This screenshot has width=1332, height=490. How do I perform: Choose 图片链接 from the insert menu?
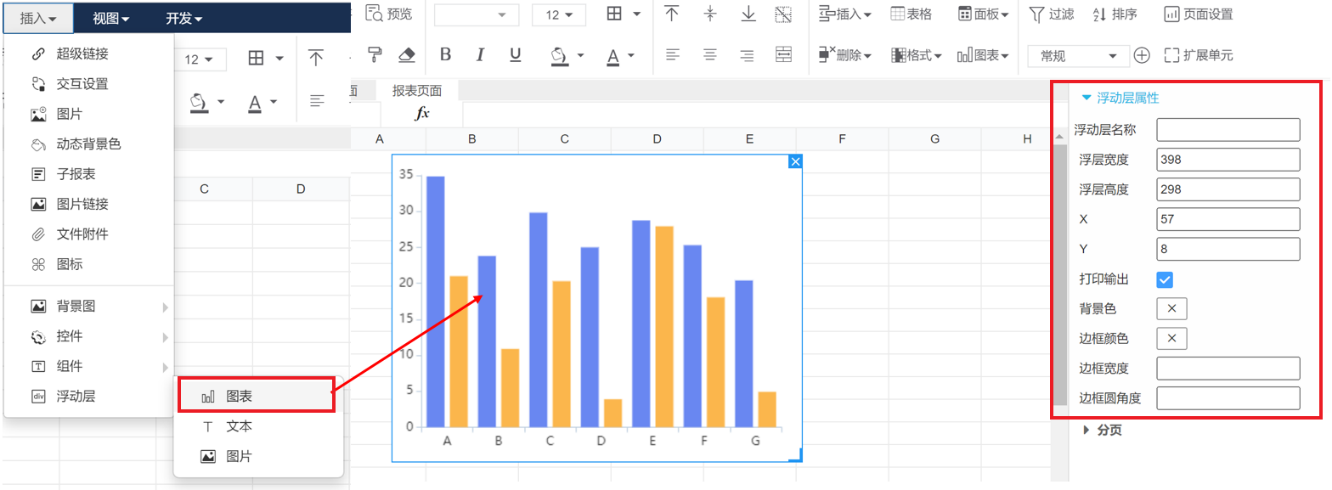click(x=88, y=204)
